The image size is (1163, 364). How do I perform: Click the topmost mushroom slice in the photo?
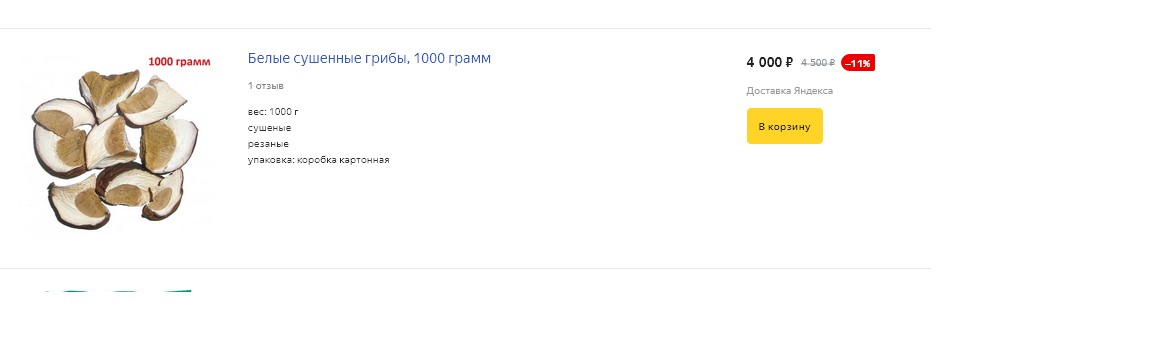coord(110,93)
